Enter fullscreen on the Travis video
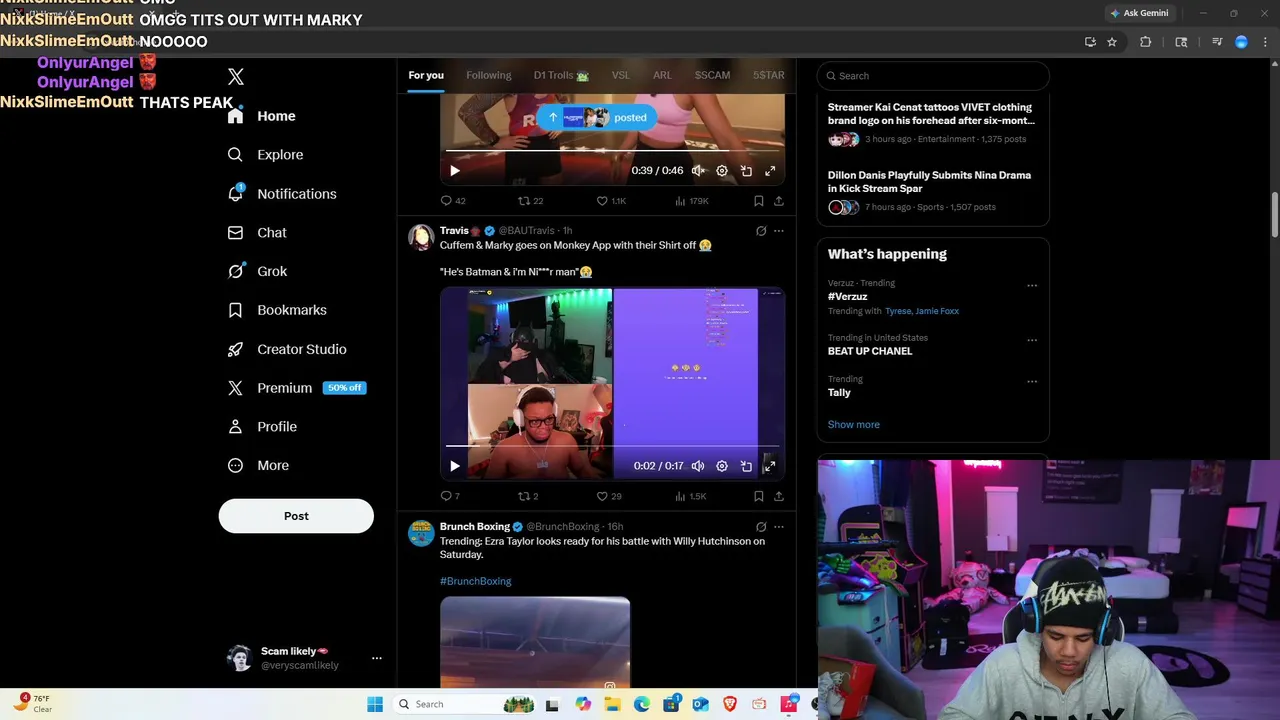 [770, 466]
